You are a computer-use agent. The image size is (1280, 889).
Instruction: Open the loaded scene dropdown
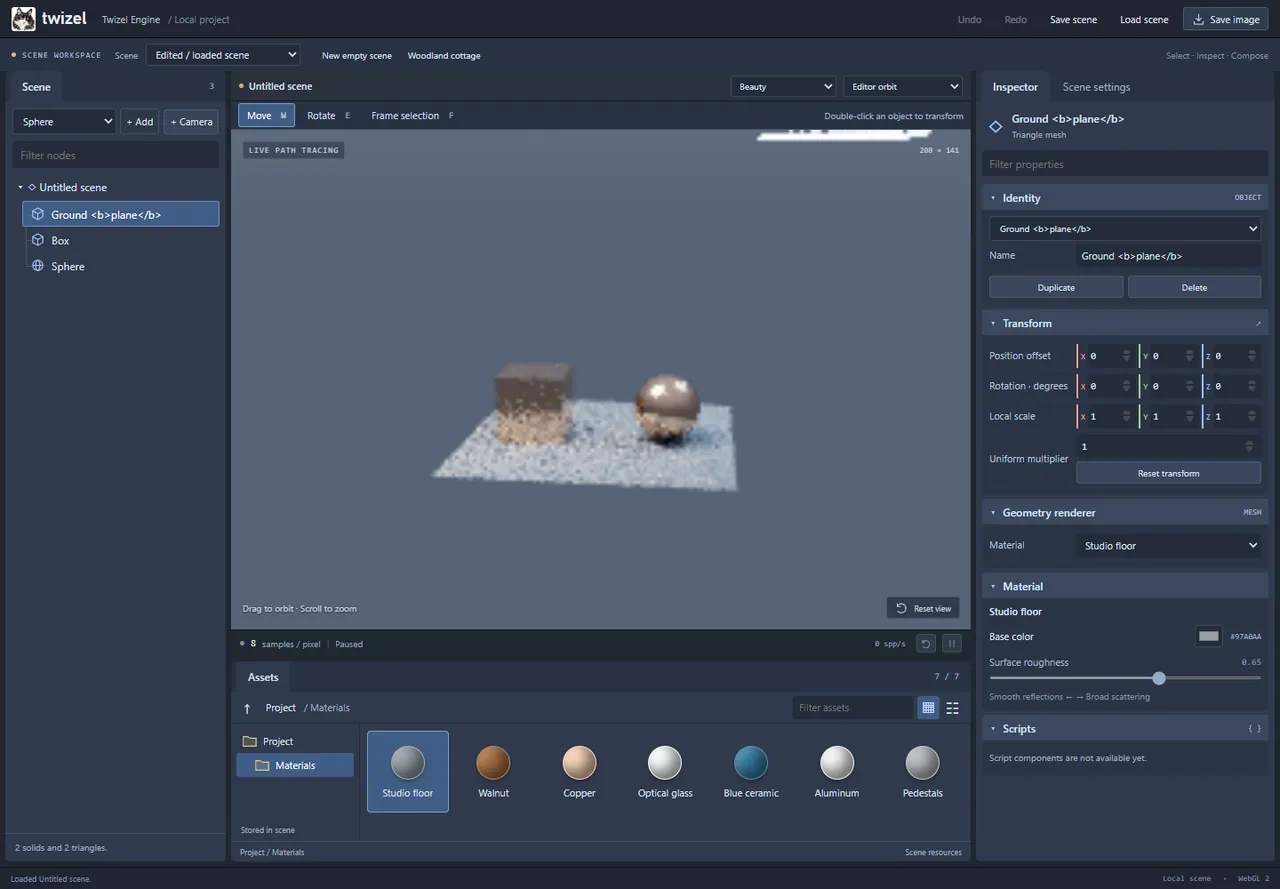point(223,55)
